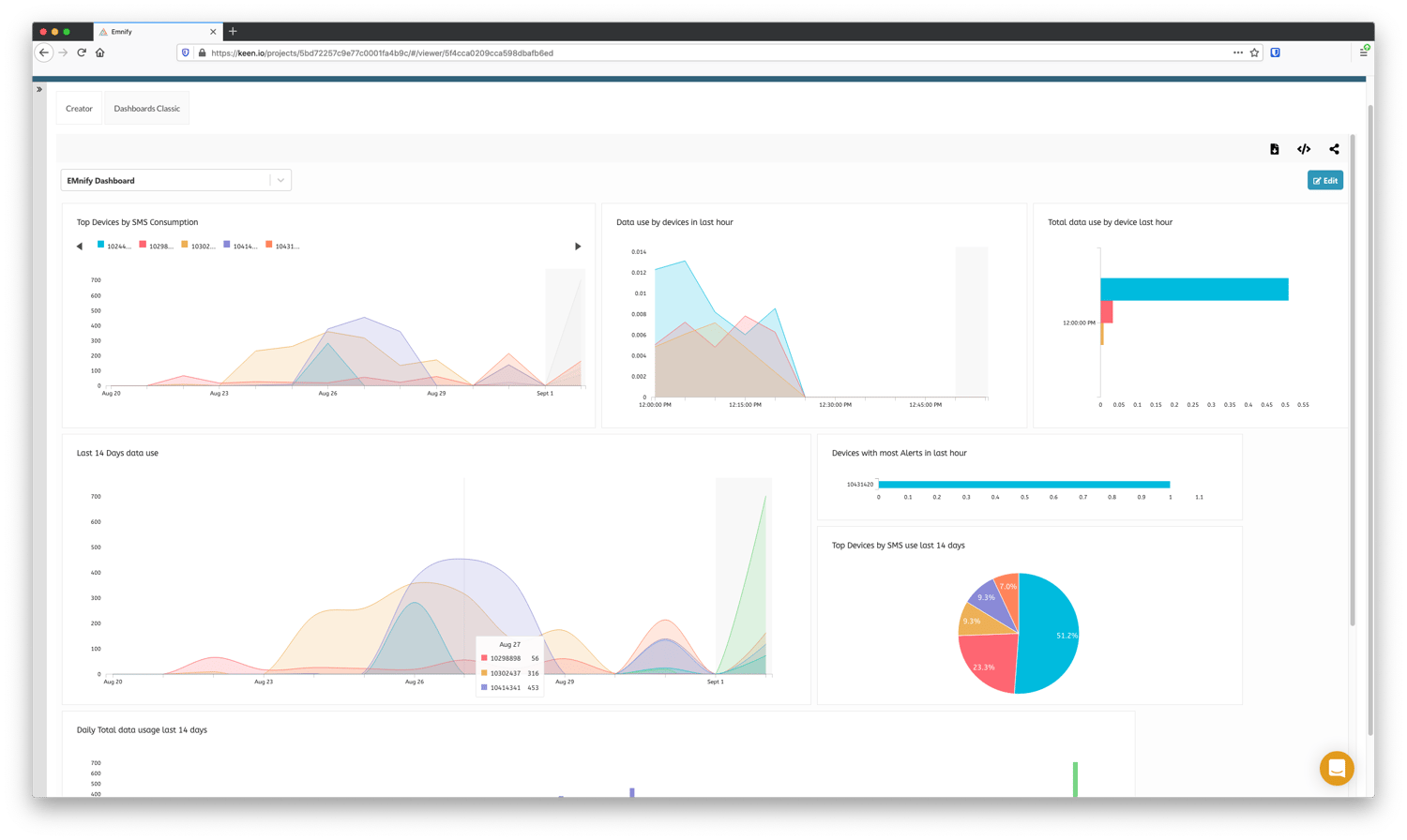Click inside the browser address bar
This screenshot has height=840, width=1407.
(657, 52)
